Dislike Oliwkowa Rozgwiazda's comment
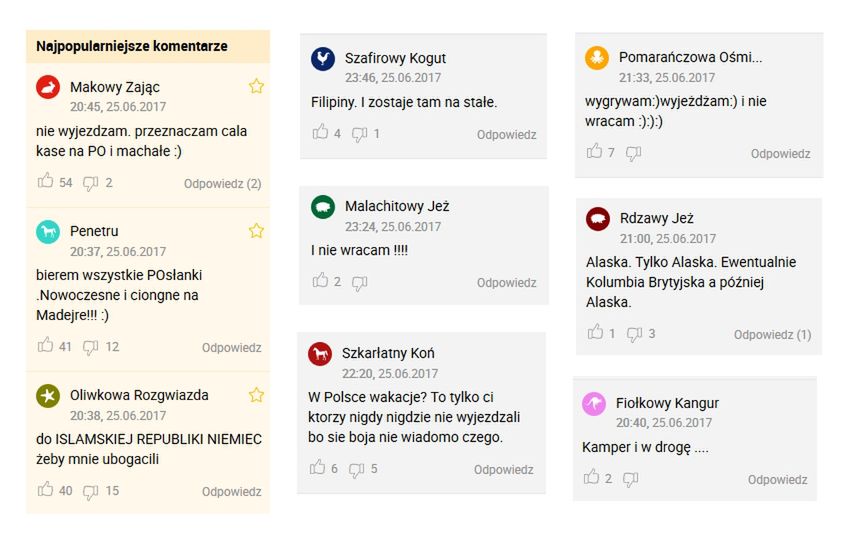This screenshot has height=541, width=855. (91, 490)
